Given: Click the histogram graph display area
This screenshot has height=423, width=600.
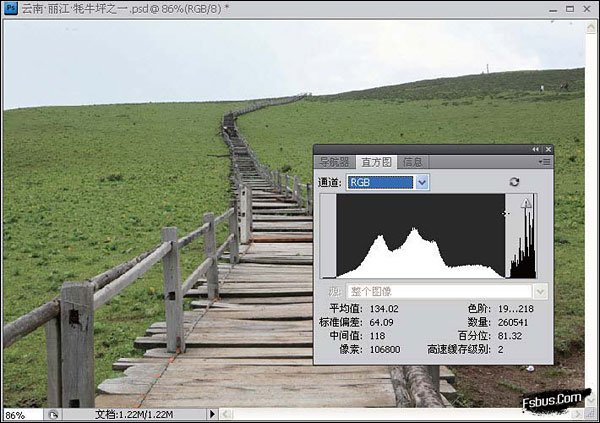Looking at the screenshot, I should [420, 235].
